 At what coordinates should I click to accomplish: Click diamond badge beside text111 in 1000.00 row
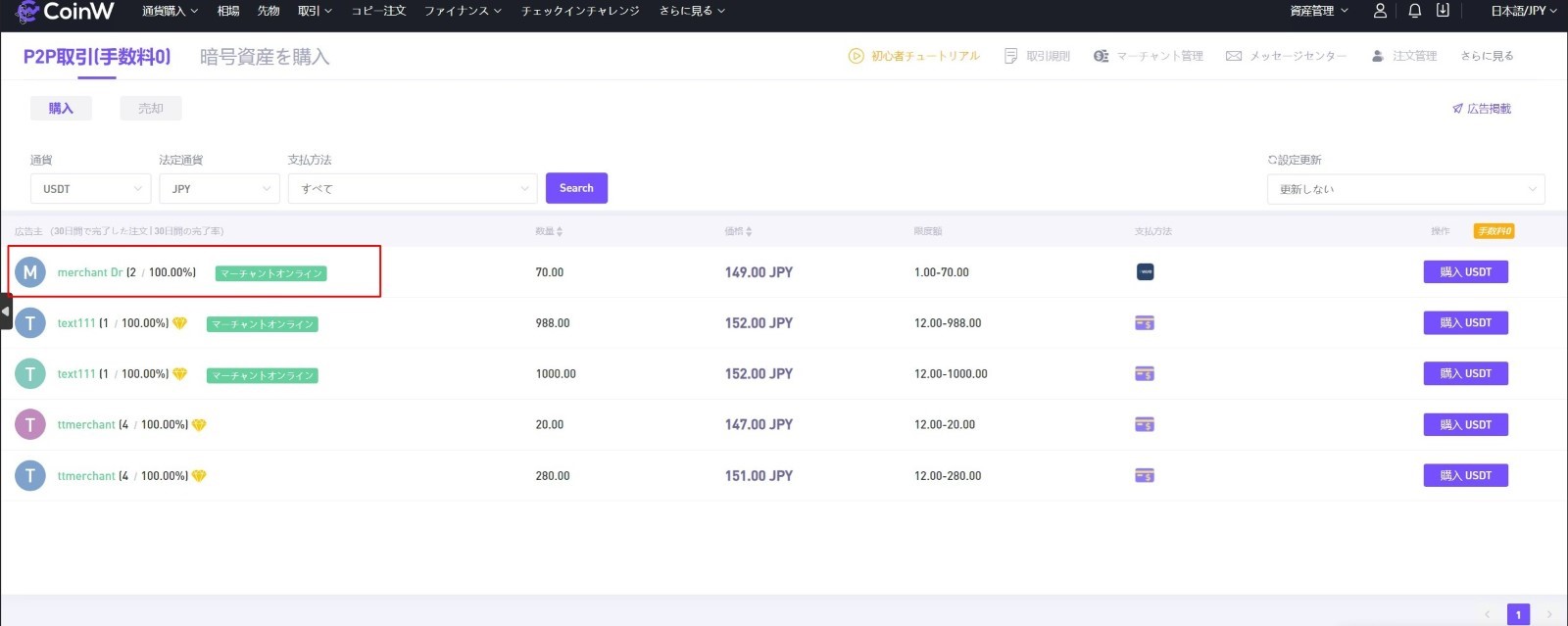tap(179, 374)
